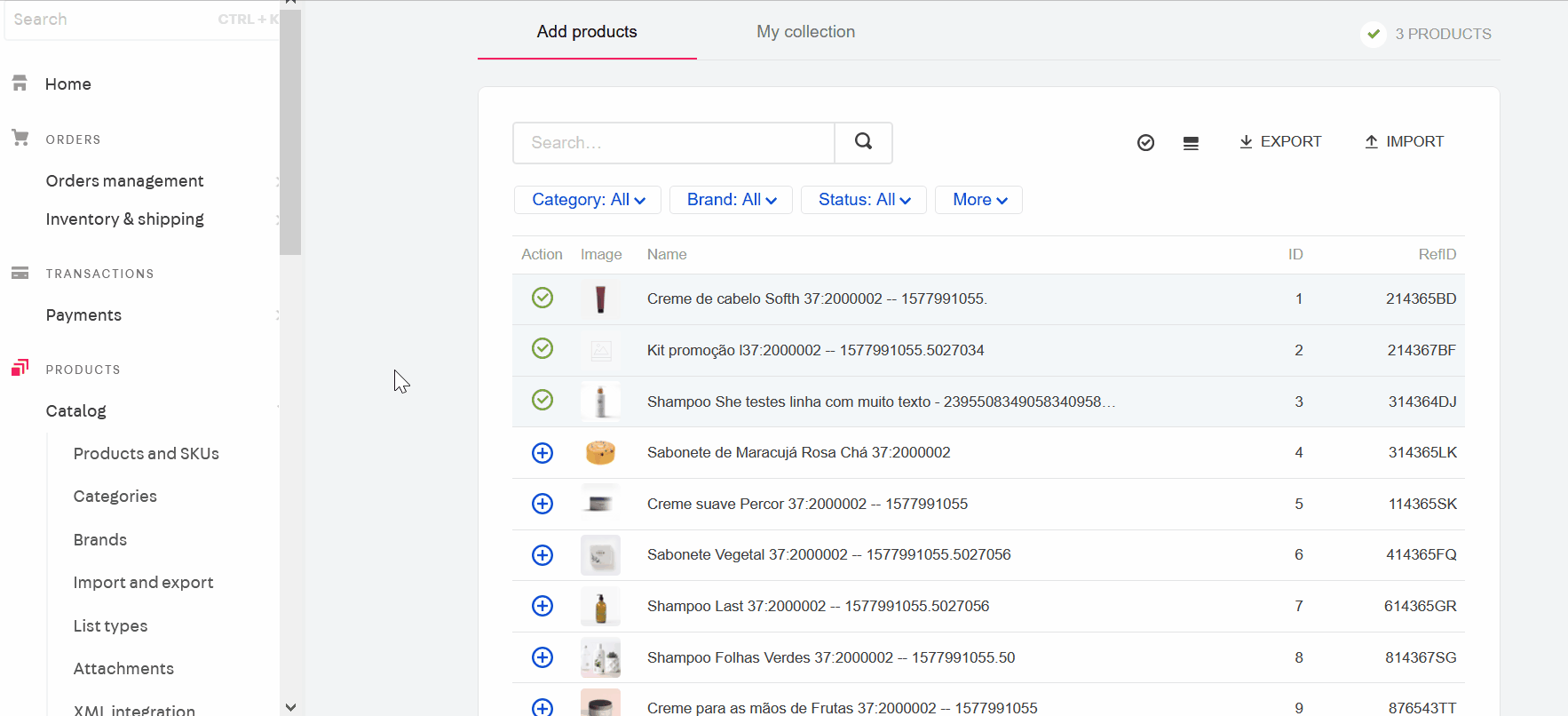The image size is (1568, 716).
Task: Switch to the My collection tab
Action: tap(805, 32)
